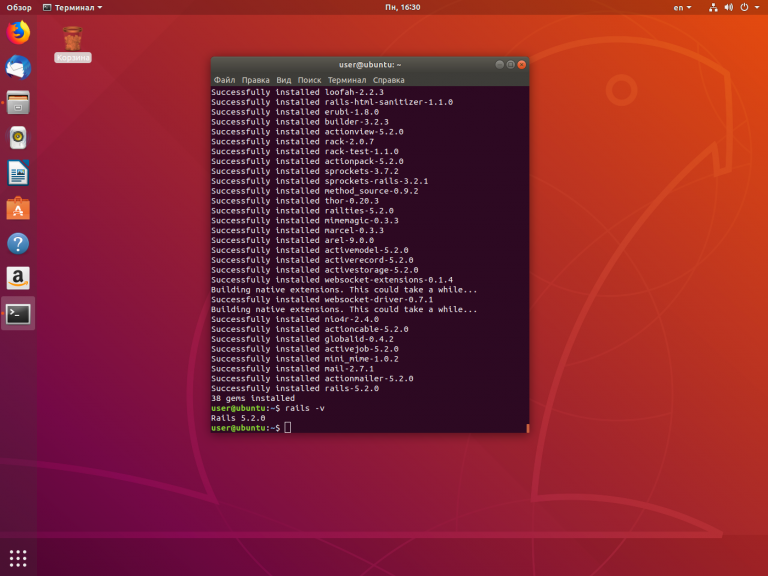768x576 pixels.
Task: Click the 'nio4r-2.4.0' line
Action: point(295,319)
